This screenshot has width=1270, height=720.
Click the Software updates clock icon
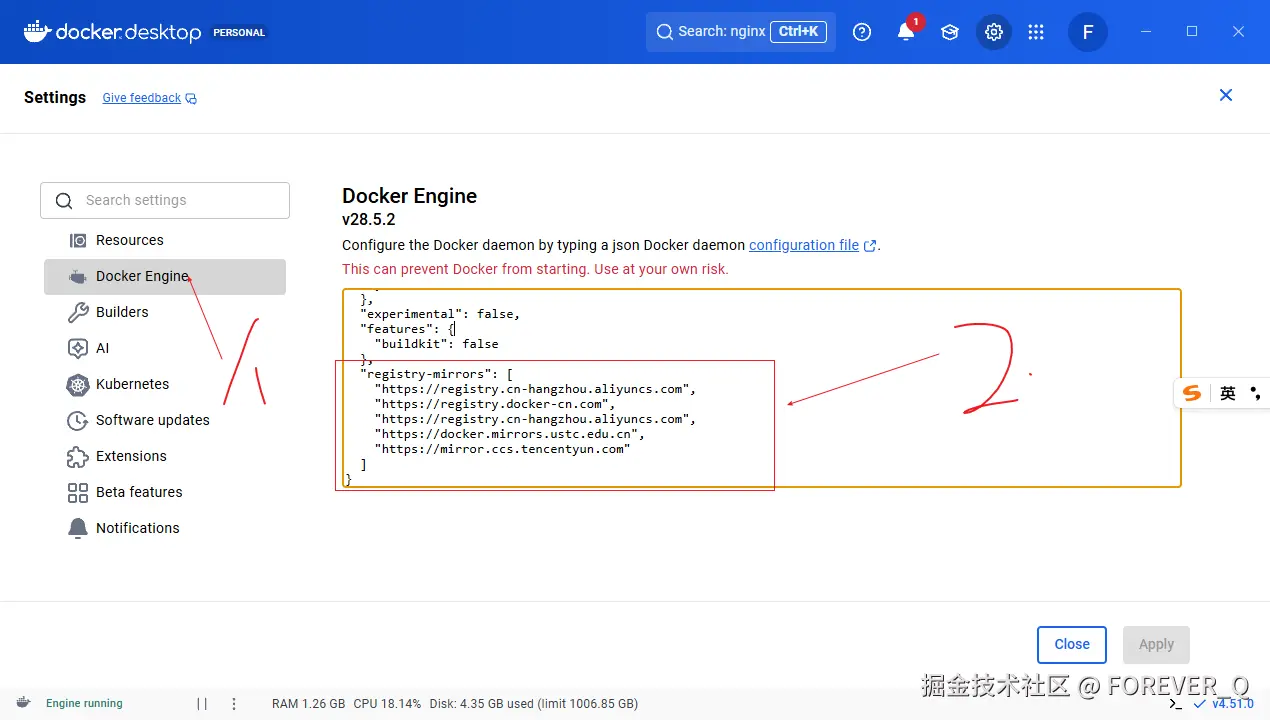click(x=78, y=420)
